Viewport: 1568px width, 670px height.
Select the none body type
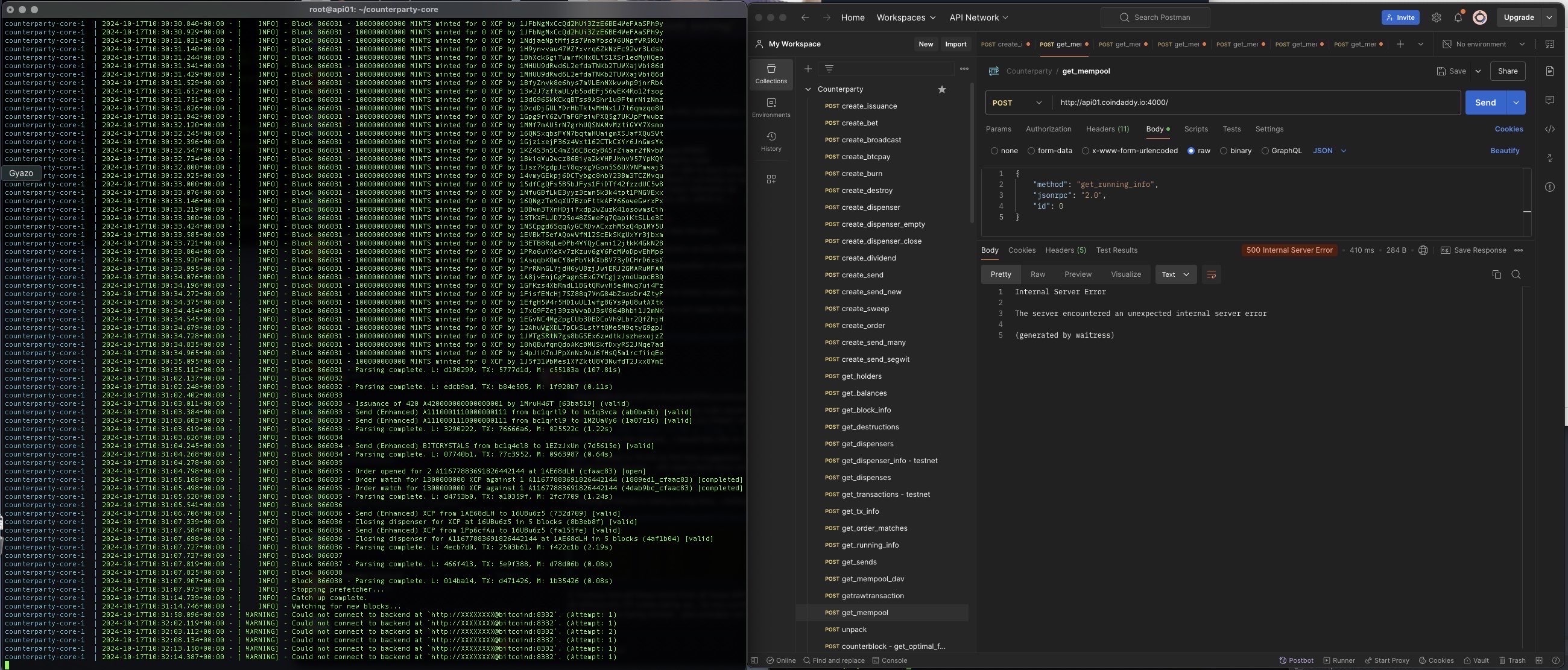point(1004,151)
